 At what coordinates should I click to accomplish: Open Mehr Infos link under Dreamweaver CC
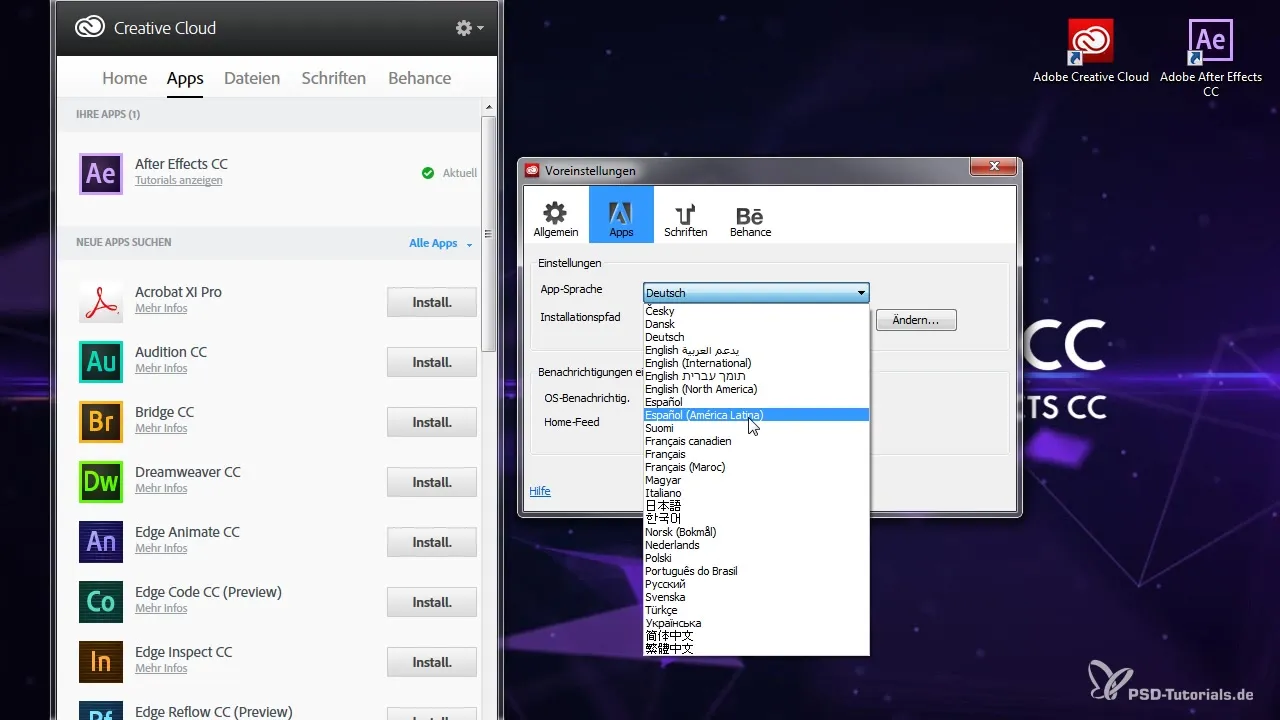[x=161, y=489]
